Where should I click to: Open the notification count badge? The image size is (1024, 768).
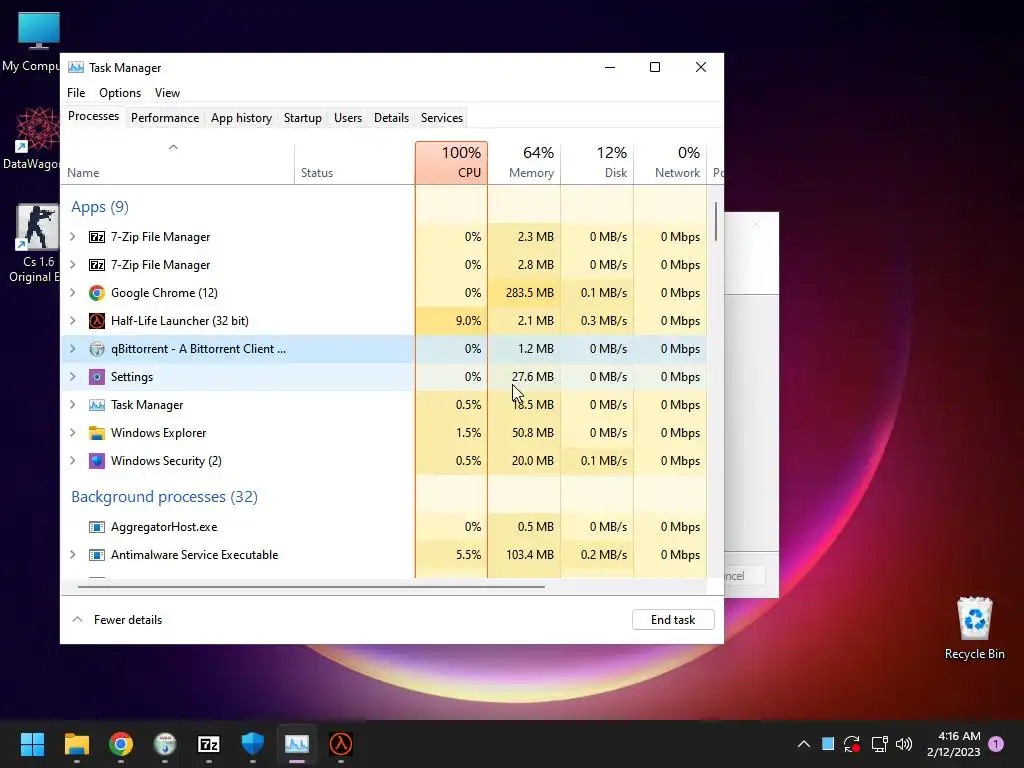(x=996, y=744)
